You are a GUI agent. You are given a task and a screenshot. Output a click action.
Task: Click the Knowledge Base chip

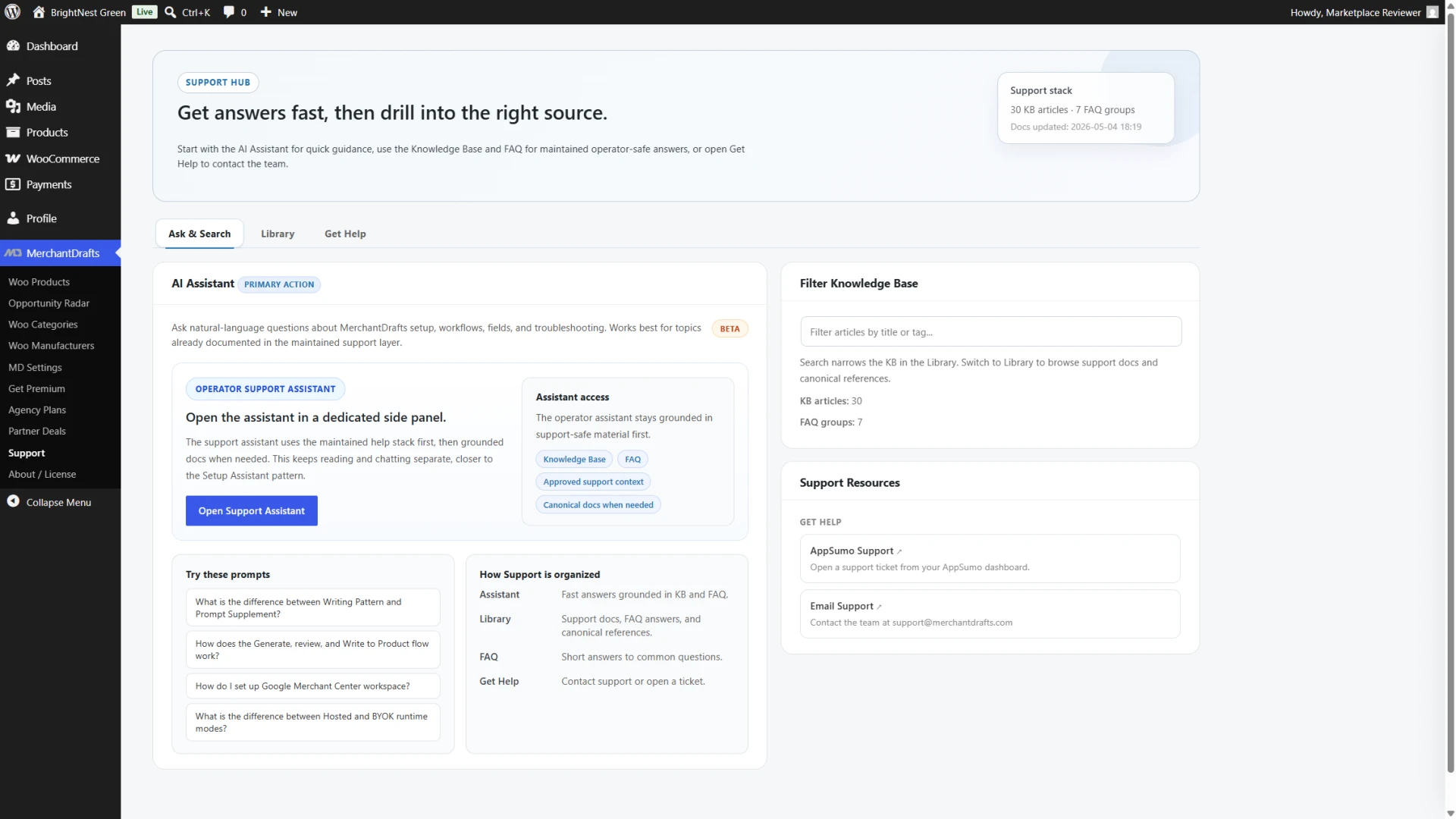[x=574, y=459]
